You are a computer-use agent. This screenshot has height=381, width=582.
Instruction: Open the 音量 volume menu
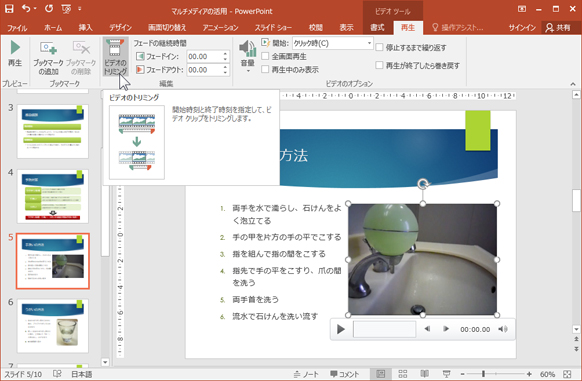point(248,56)
